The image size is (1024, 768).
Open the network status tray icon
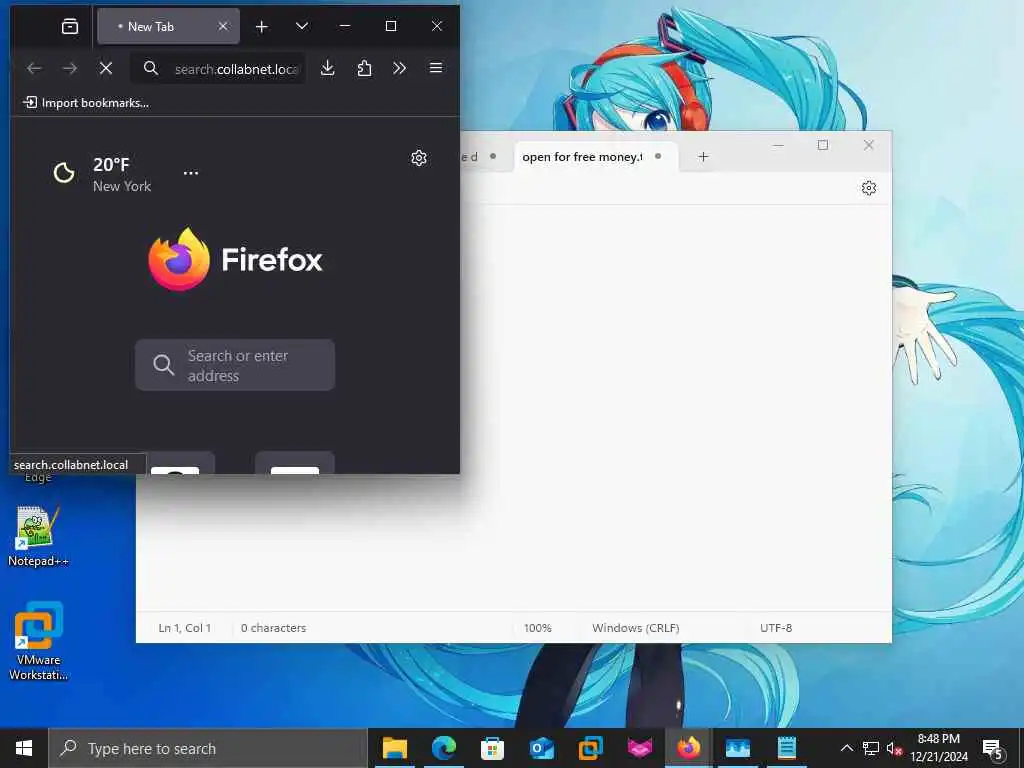[871, 748]
